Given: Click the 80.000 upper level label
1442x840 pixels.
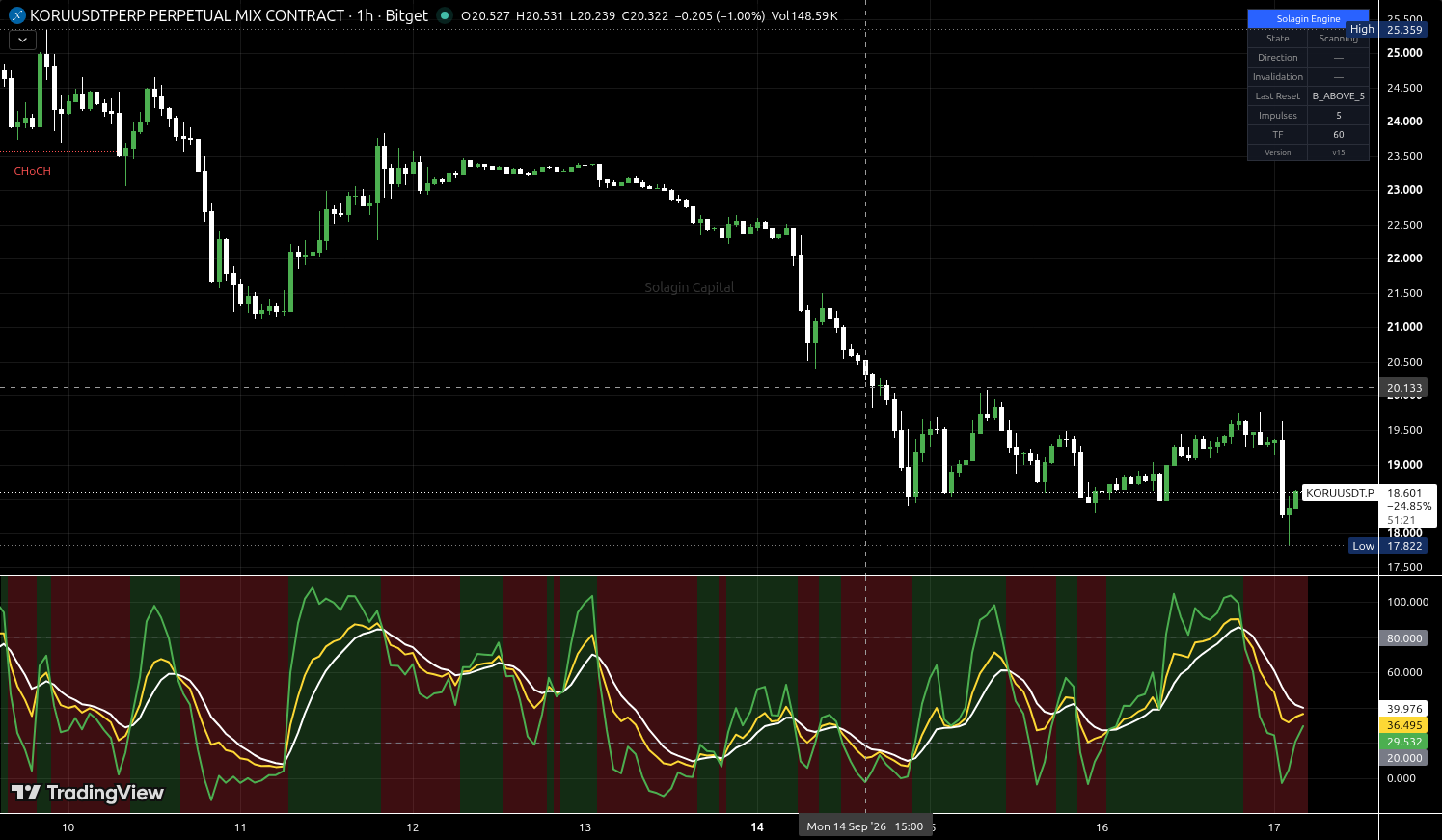Looking at the screenshot, I should [1403, 638].
